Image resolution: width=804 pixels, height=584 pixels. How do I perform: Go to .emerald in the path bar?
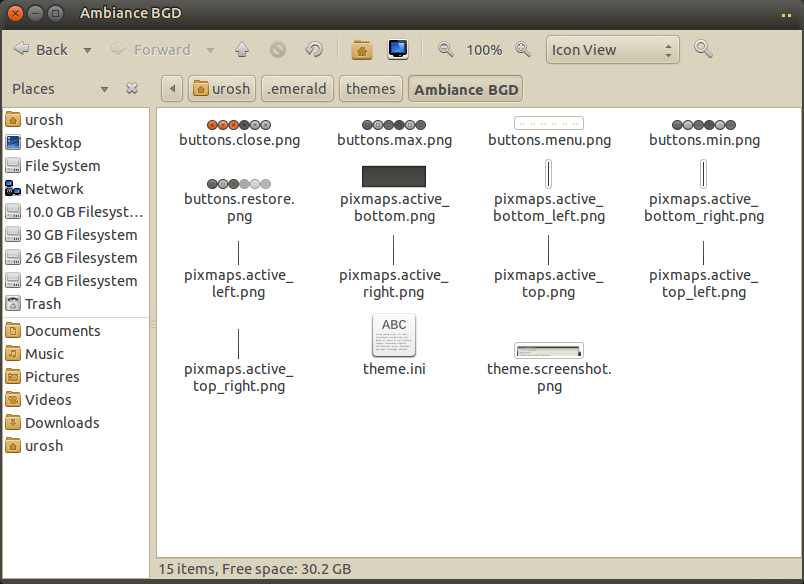tap(297, 89)
